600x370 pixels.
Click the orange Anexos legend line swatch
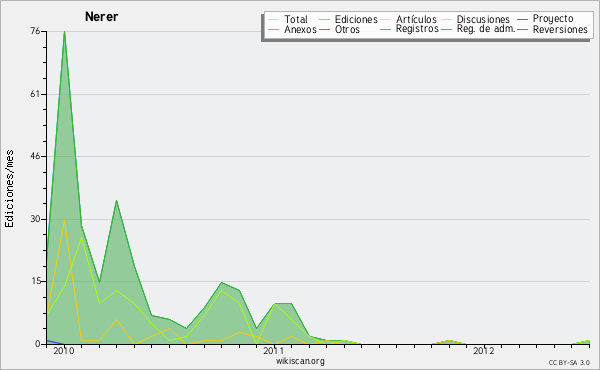click(274, 29)
